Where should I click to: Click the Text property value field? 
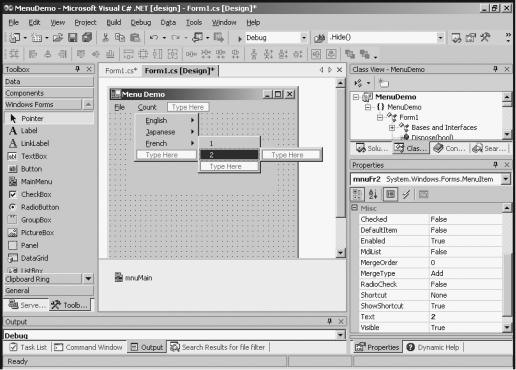(x=465, y=317)
